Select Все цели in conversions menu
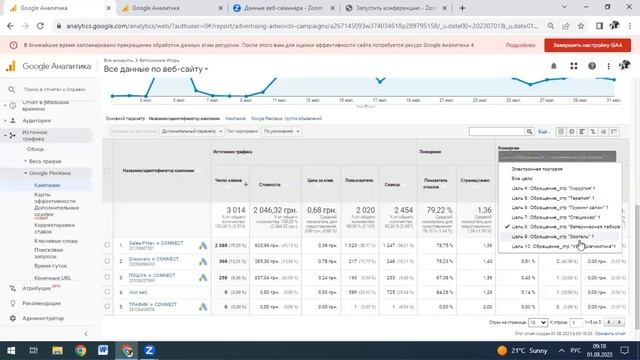640x360 pixels. (522, 179)
